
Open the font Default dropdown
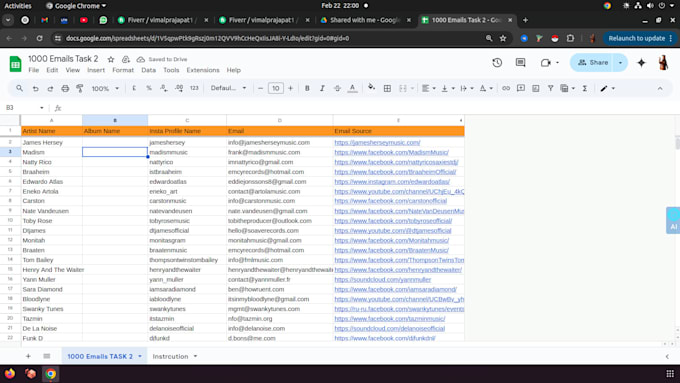(x=228, y=88)
